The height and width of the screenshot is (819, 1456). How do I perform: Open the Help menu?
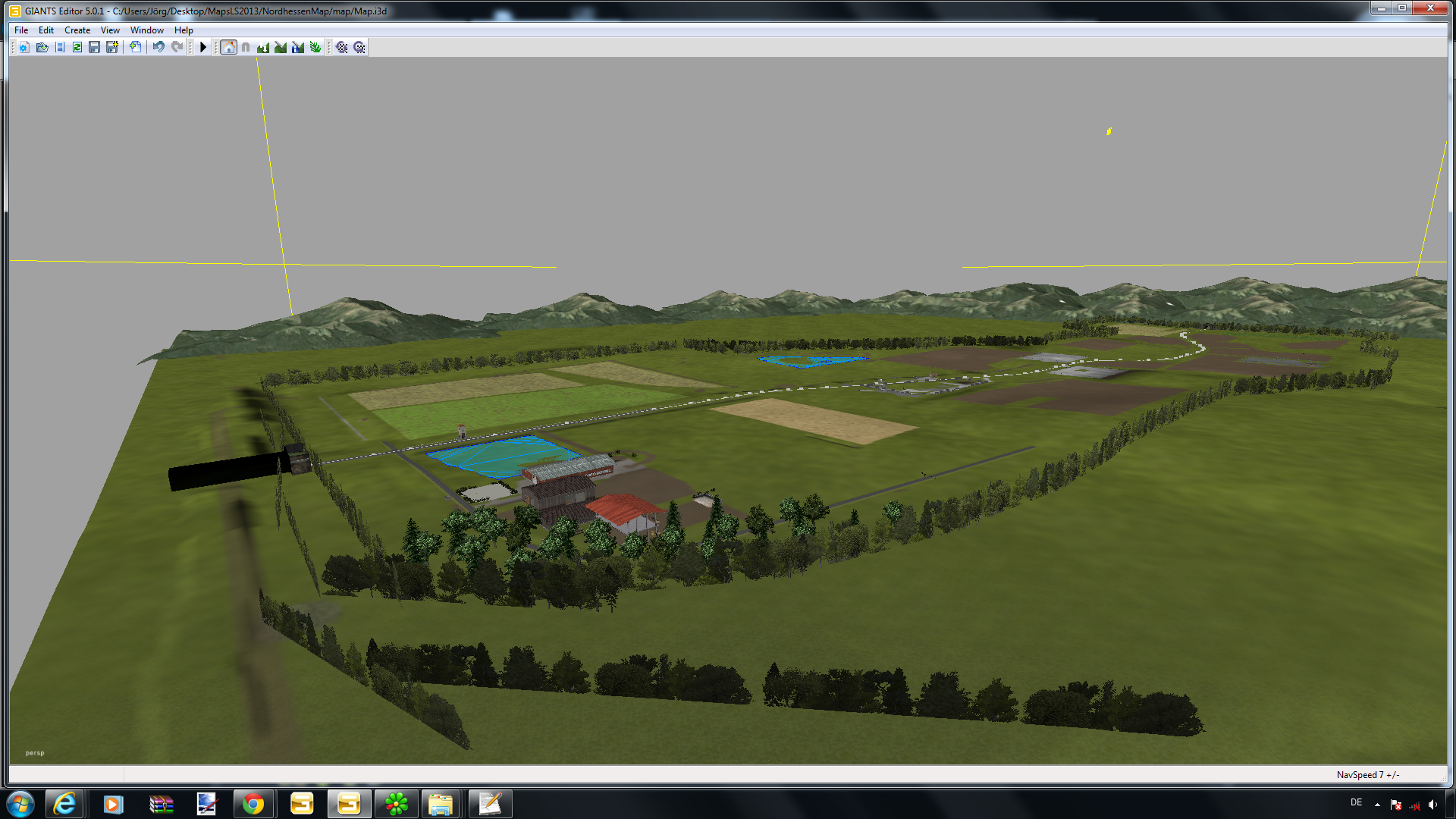click(184, 30)
